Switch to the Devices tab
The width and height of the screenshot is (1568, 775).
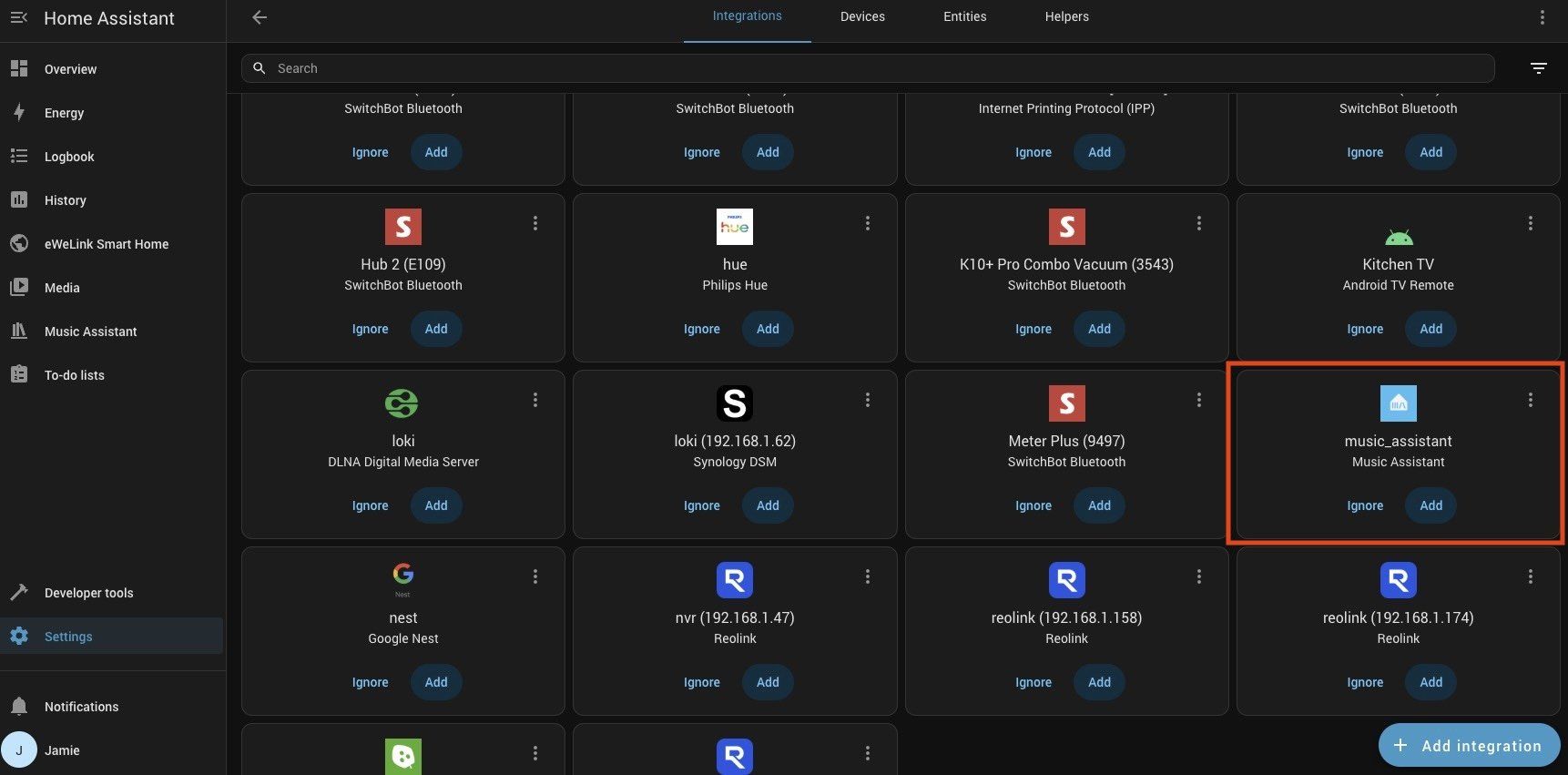pyautogui.click(x=862, y=17)
